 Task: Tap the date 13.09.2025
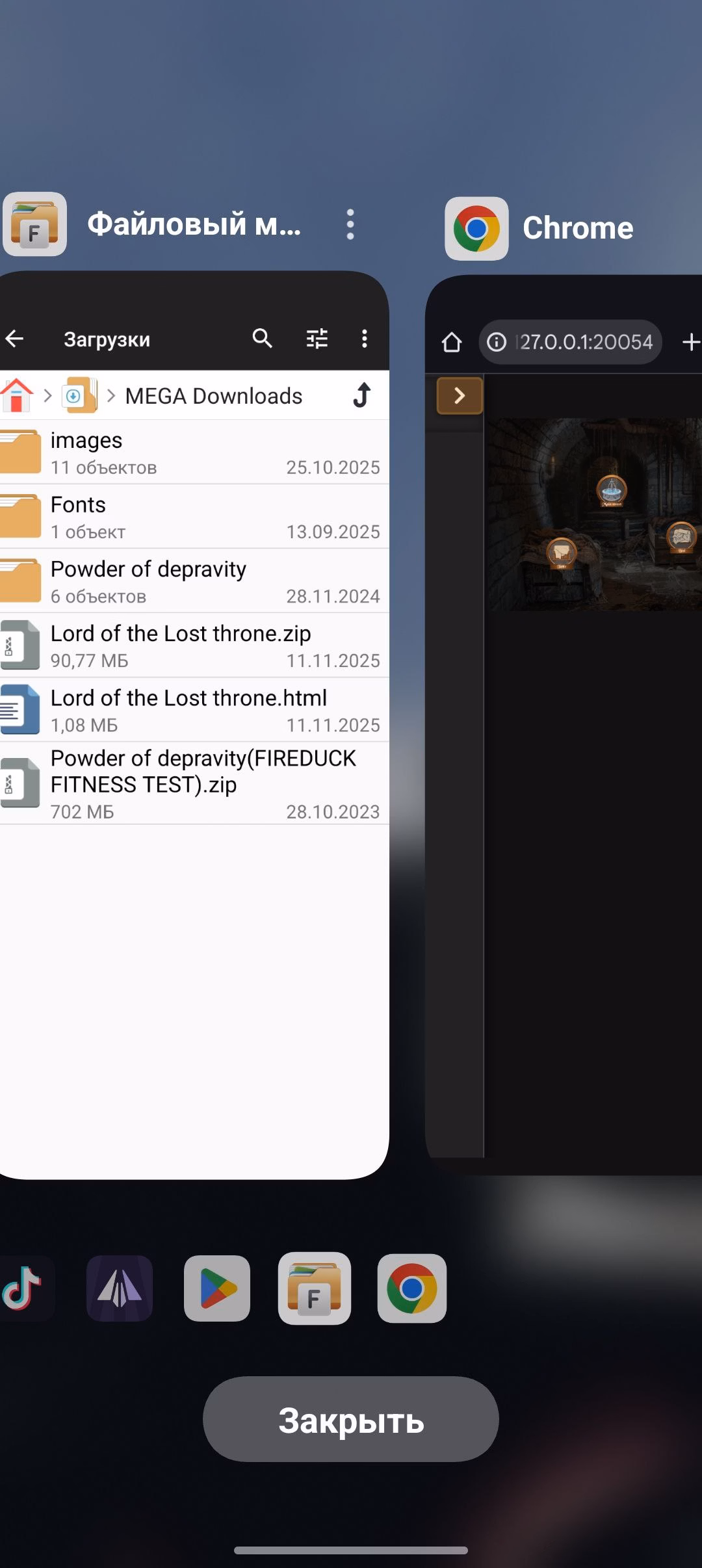[x=333, y=532]
